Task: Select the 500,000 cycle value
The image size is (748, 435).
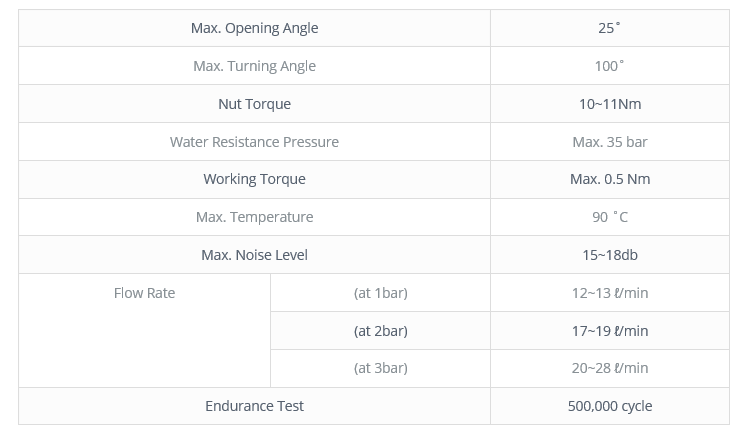Action: point(610,406)
